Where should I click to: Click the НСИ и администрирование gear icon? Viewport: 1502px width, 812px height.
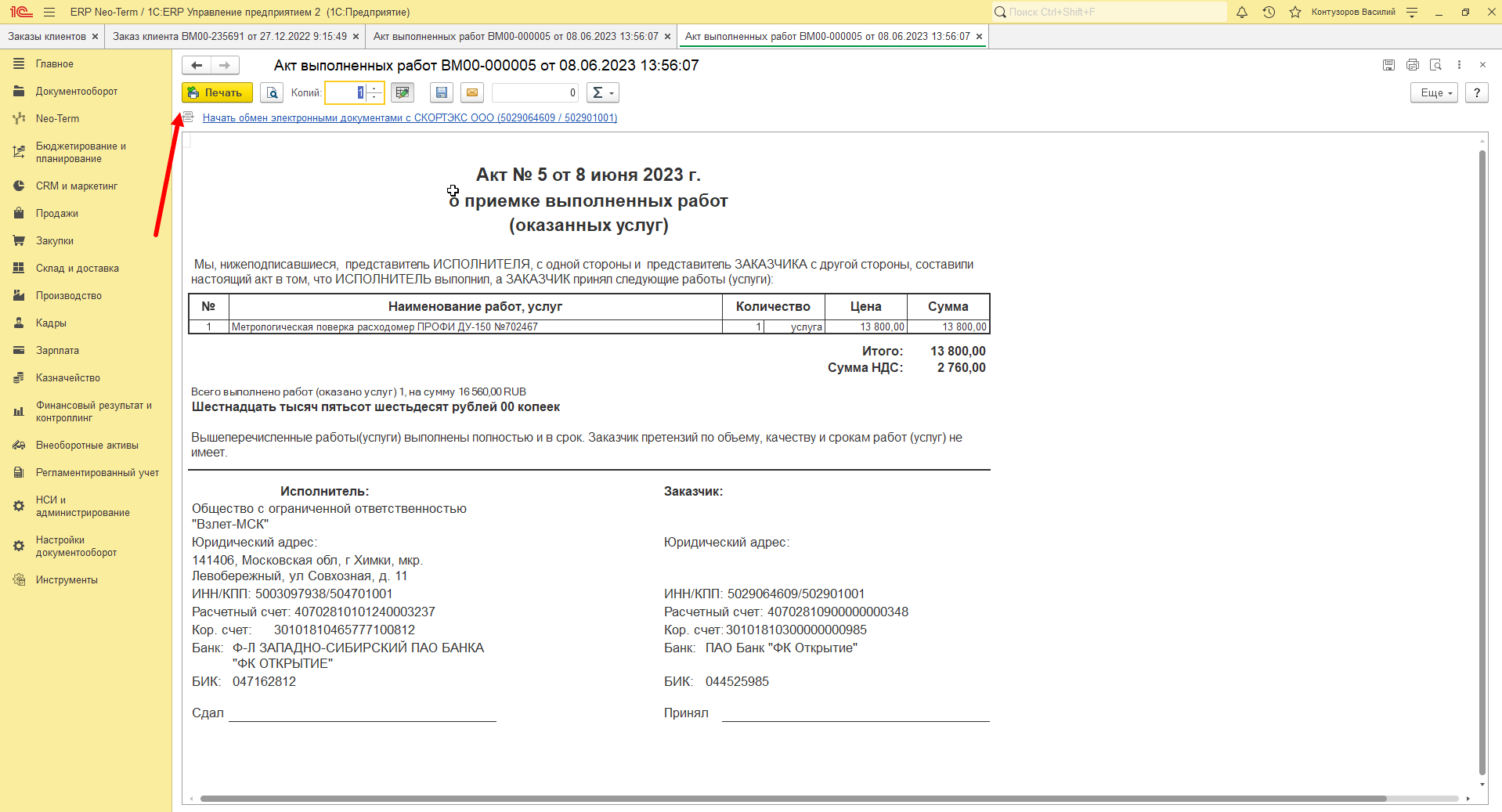(x=19, y=506)
